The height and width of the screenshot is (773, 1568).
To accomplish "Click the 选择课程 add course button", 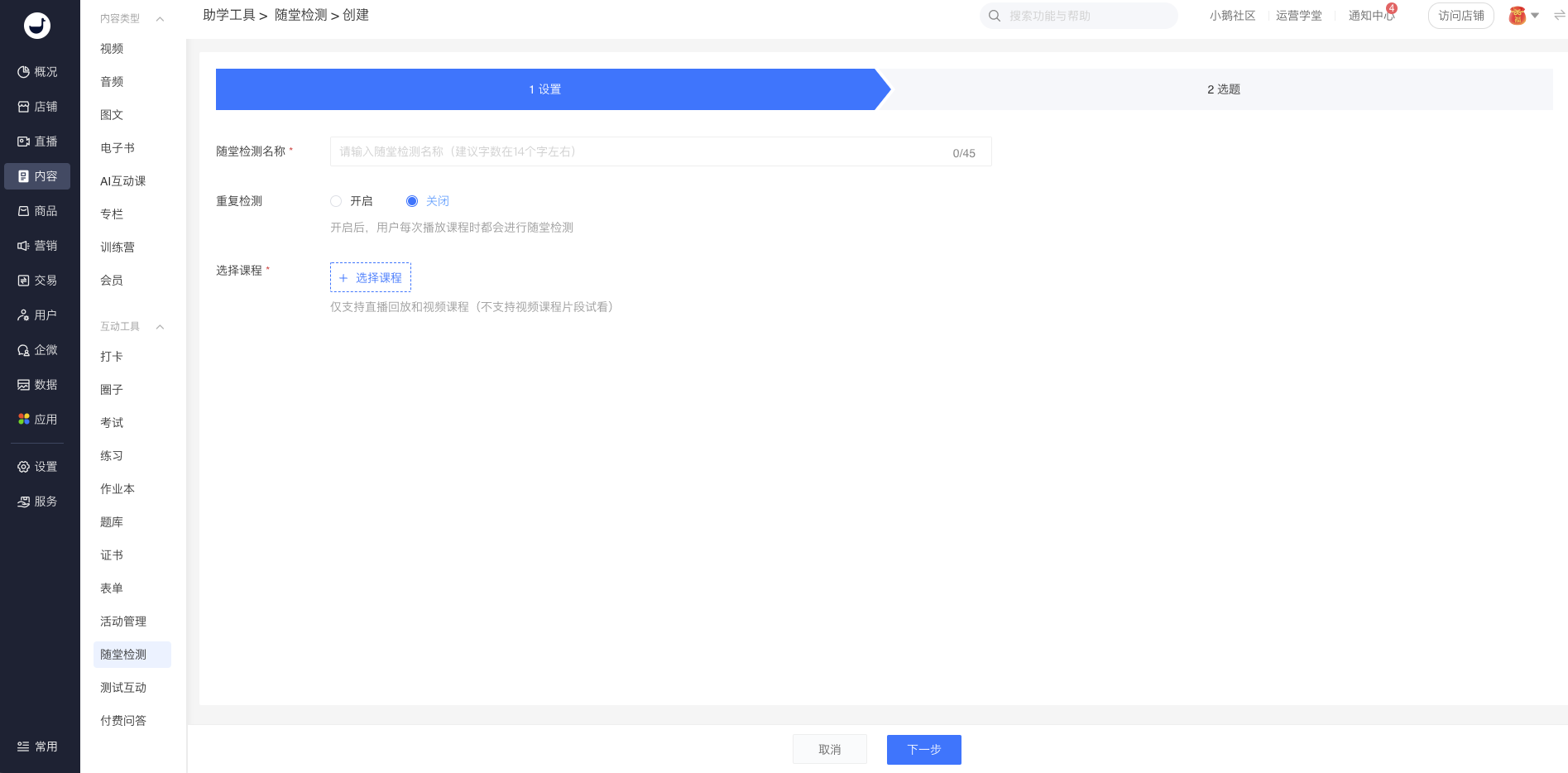I will 371,278.
